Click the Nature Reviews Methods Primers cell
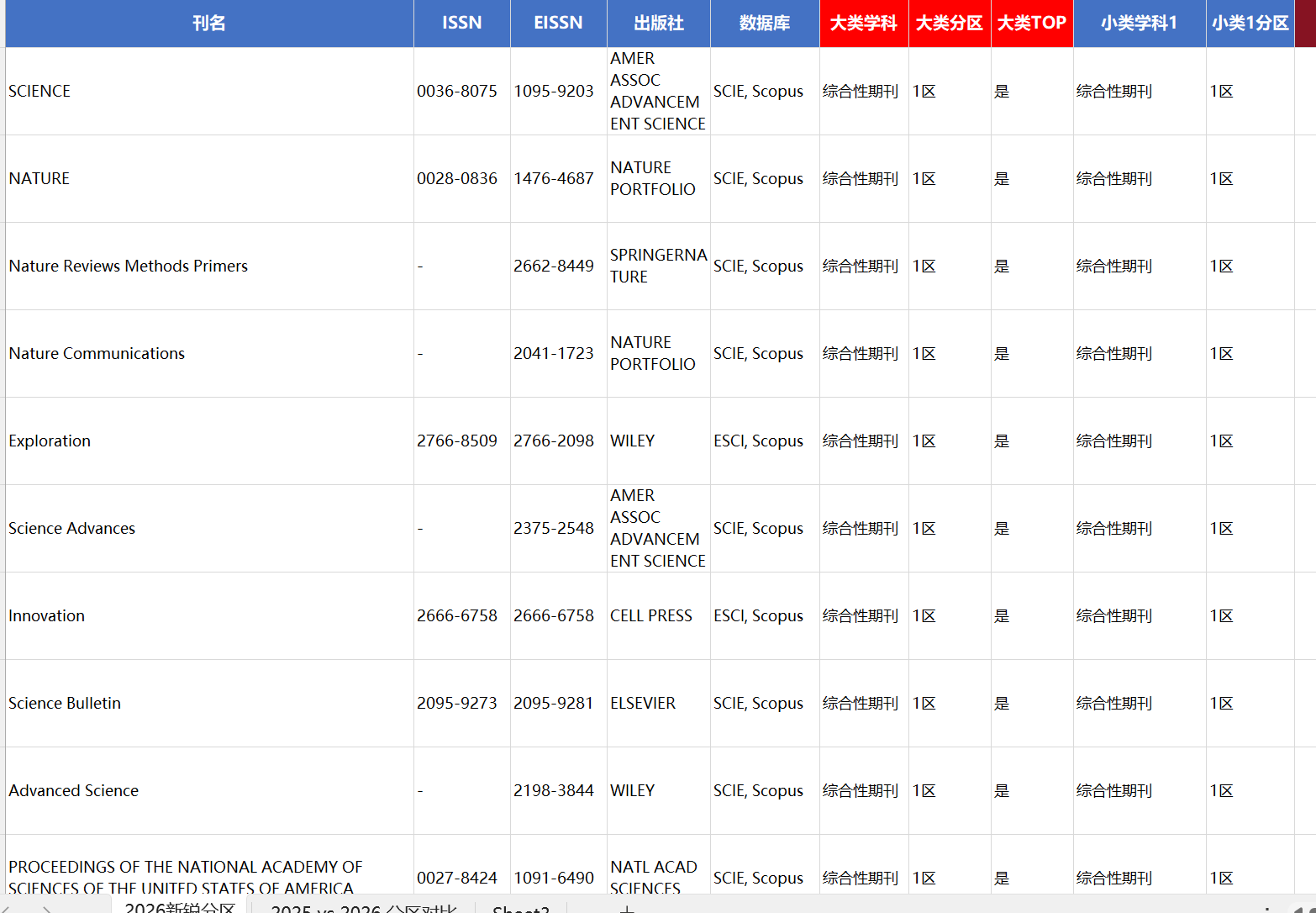 tap(209, 266)
